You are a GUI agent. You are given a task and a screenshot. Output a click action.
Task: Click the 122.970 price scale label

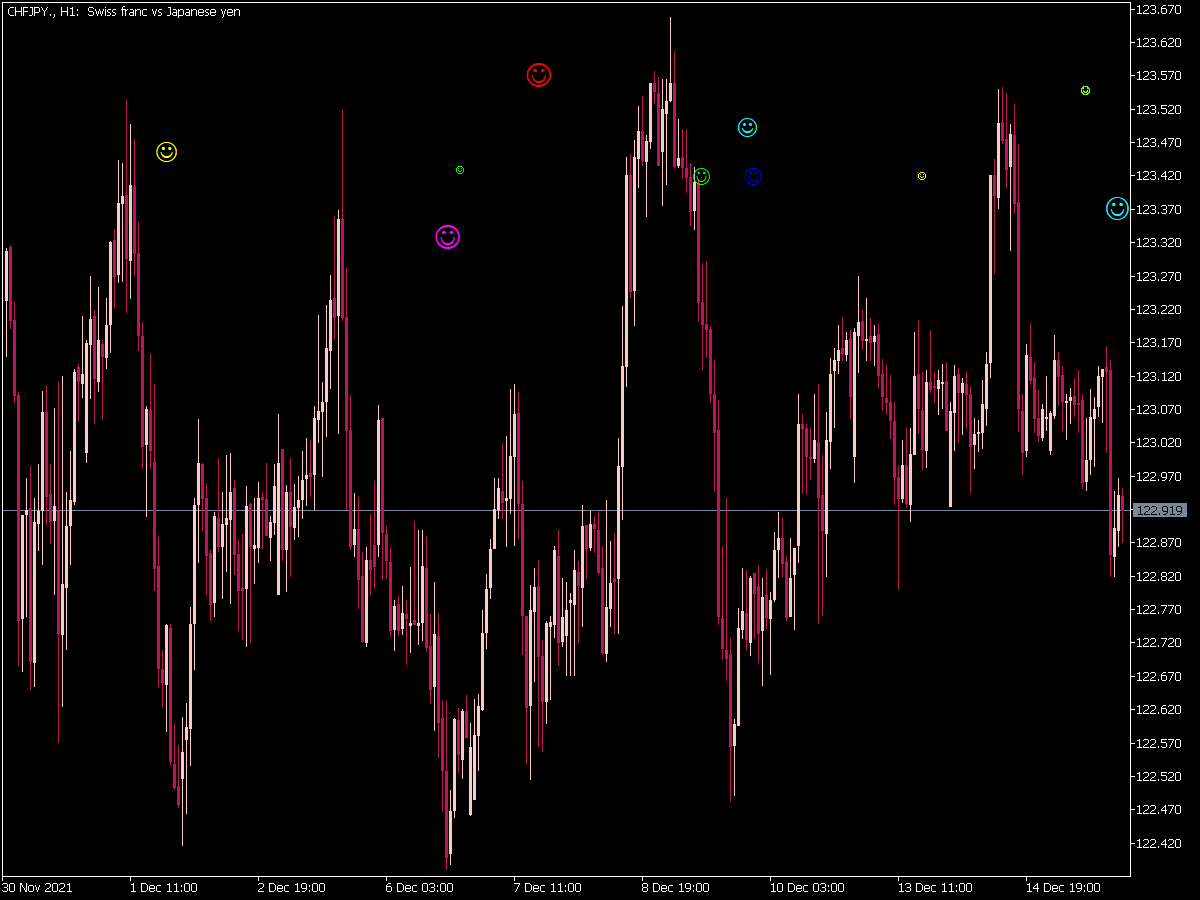(1160, 476)
